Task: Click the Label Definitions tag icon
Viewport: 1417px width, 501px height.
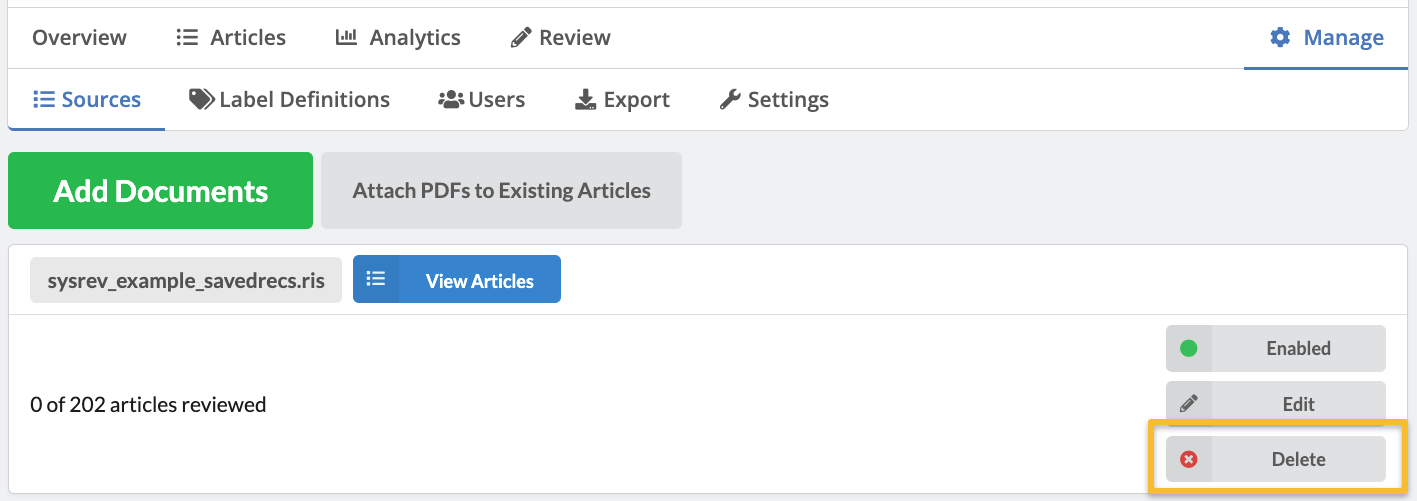Action: [x=201, y=100]
